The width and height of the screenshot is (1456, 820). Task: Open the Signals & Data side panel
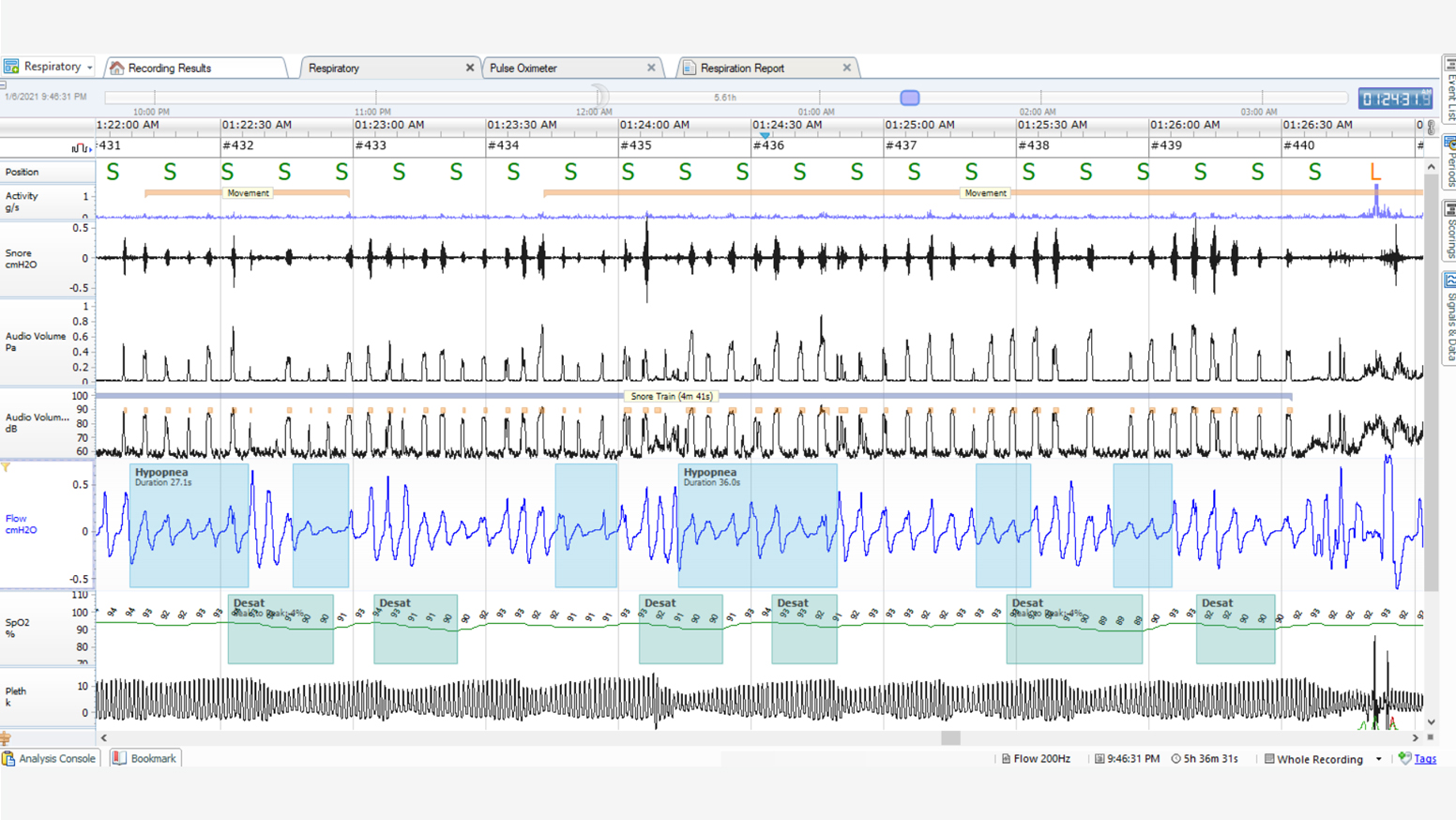[x=1448, y=317]
